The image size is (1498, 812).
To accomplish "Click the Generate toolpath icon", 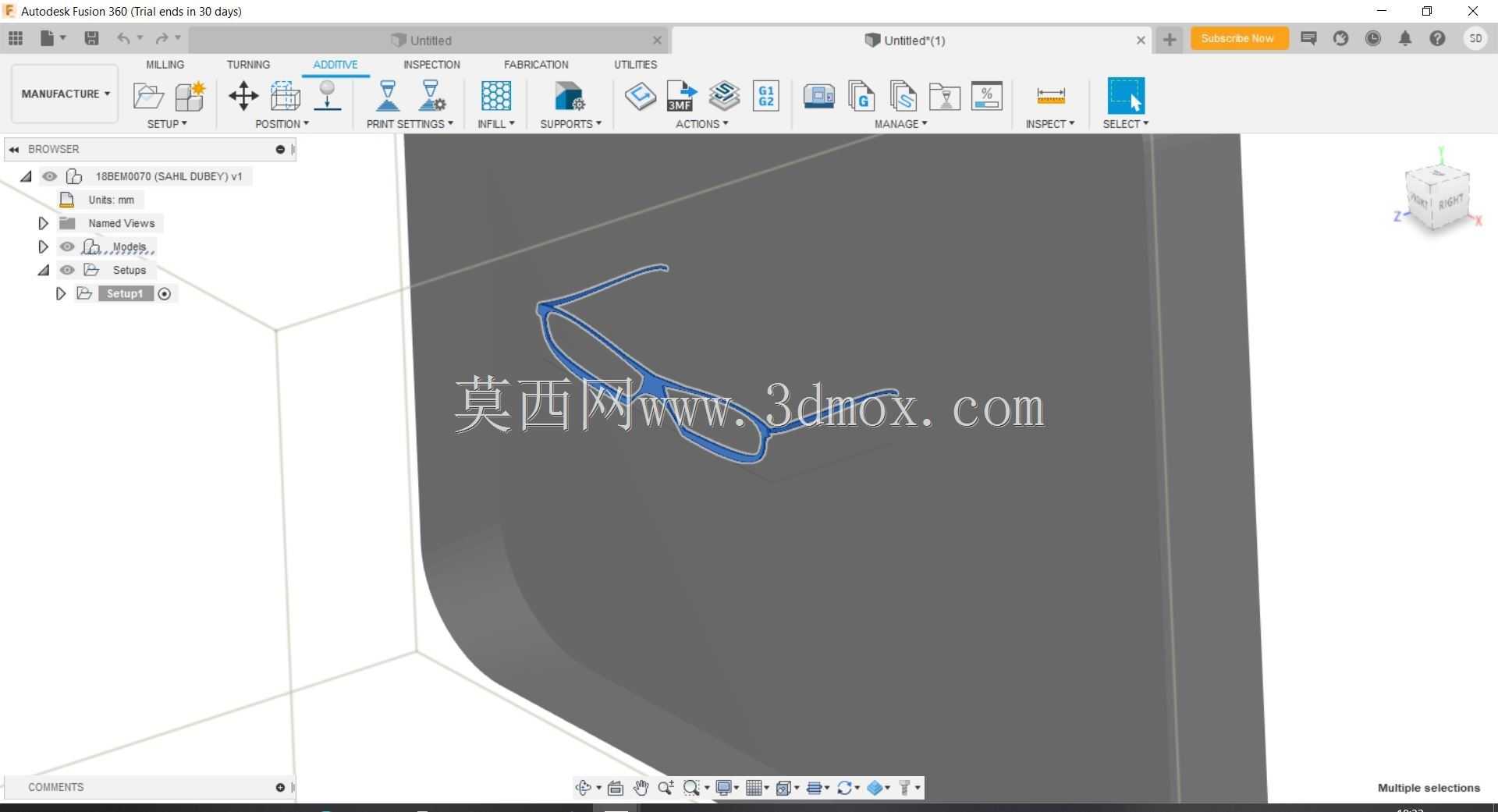I will point(641,97).
